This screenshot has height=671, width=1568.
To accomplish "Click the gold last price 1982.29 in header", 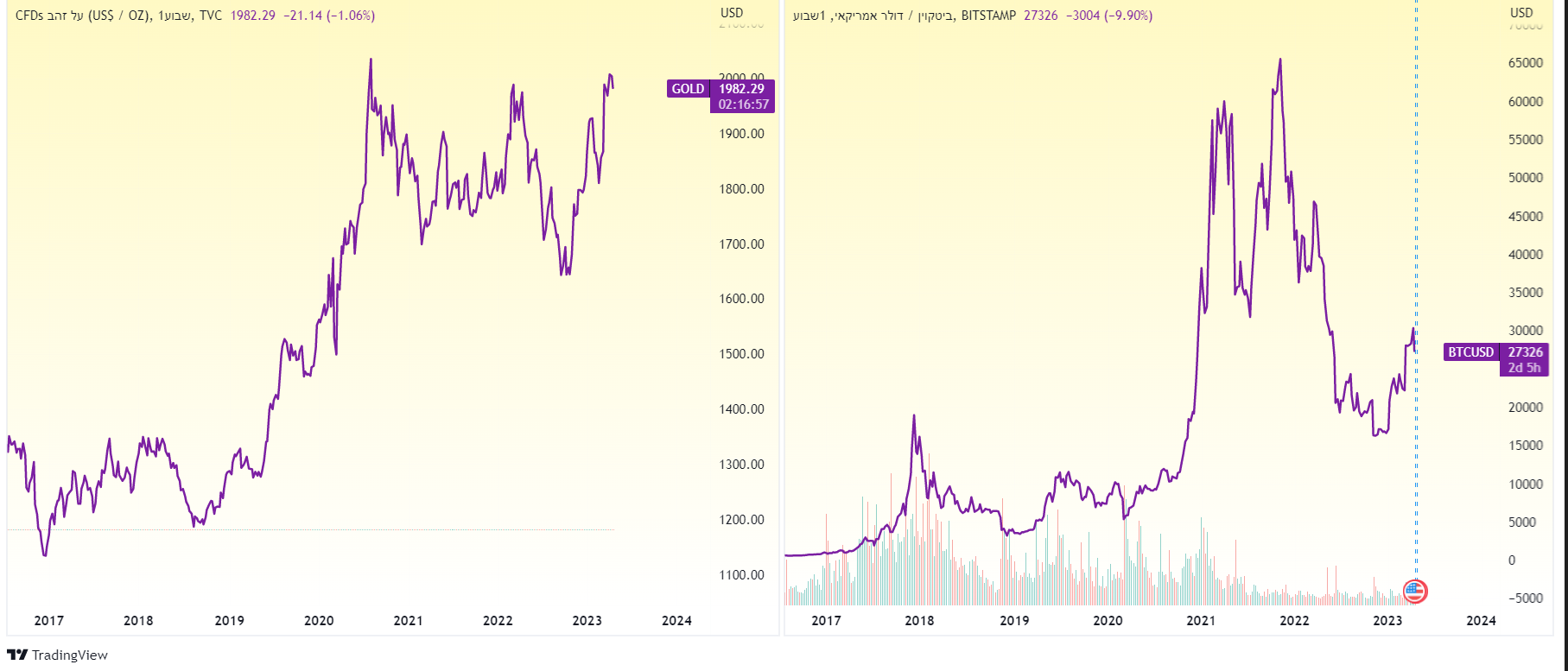I will 252,16.
